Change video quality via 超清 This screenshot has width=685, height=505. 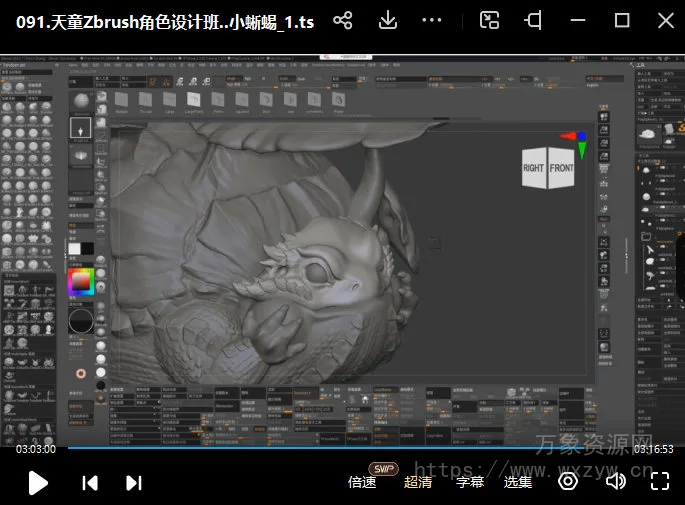[418, 482]
